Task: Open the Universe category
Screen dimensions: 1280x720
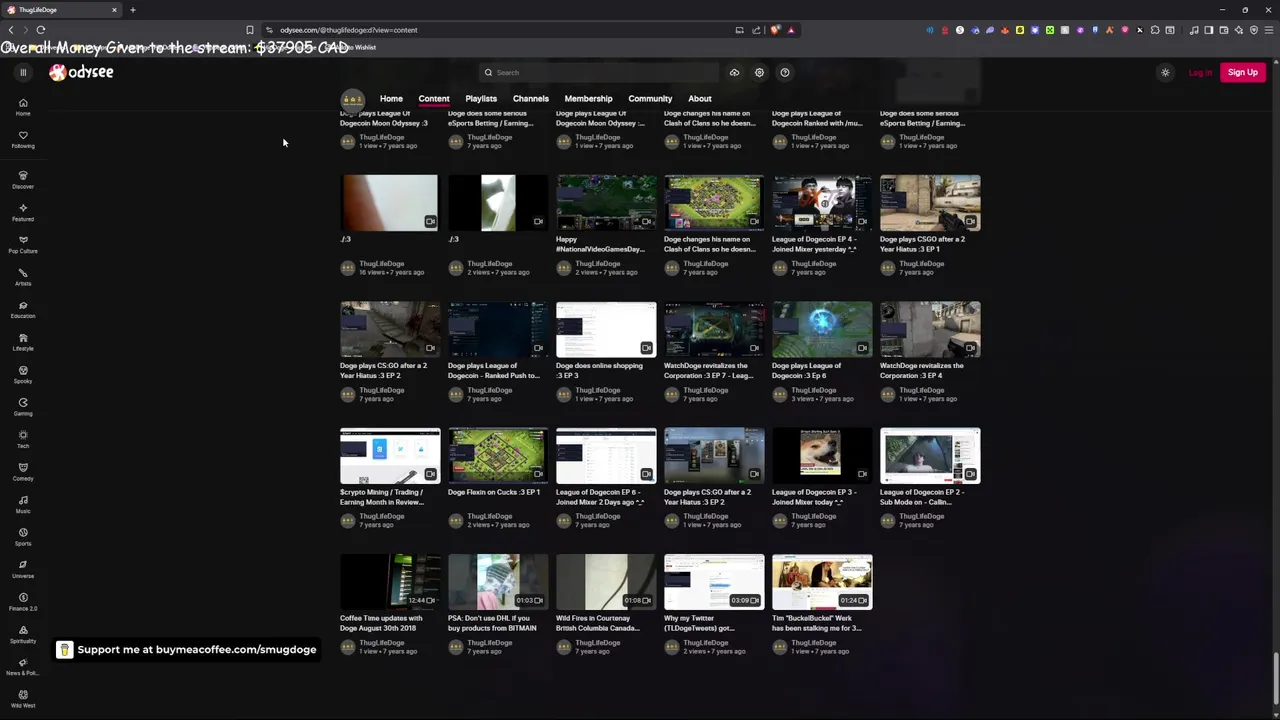Action: 23,570
